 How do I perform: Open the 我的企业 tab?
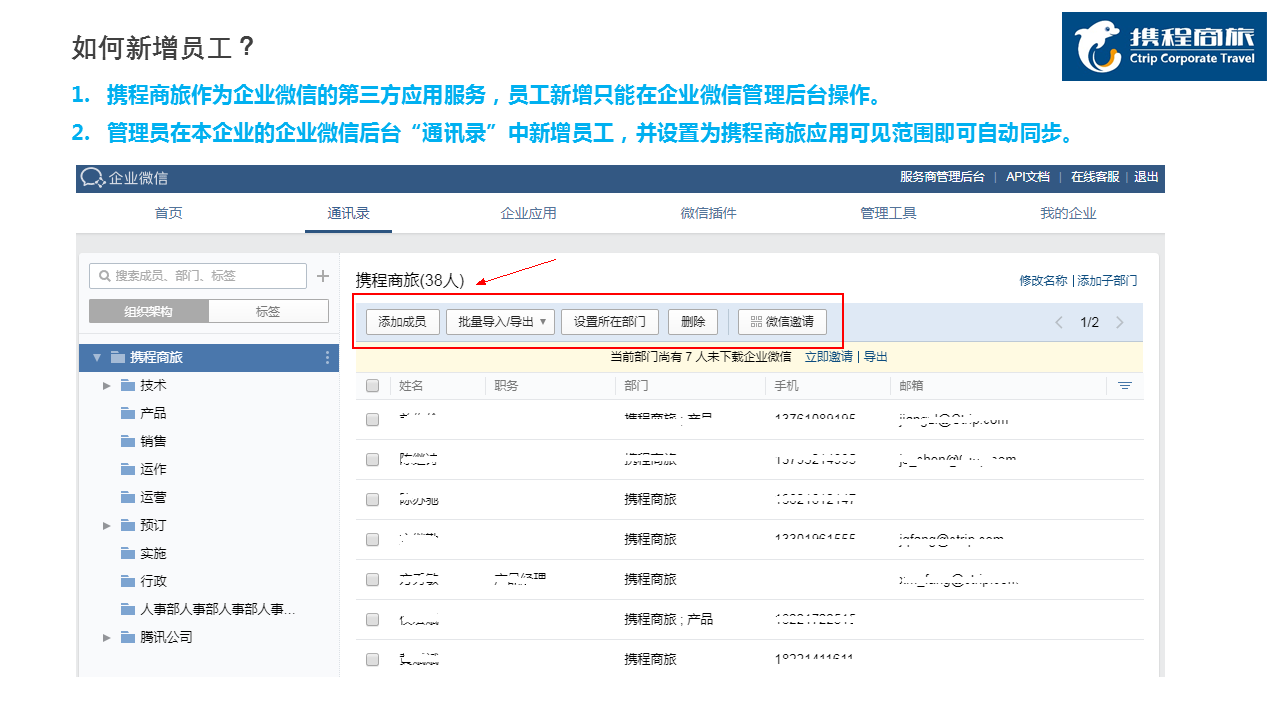[x=1068, y=213]
